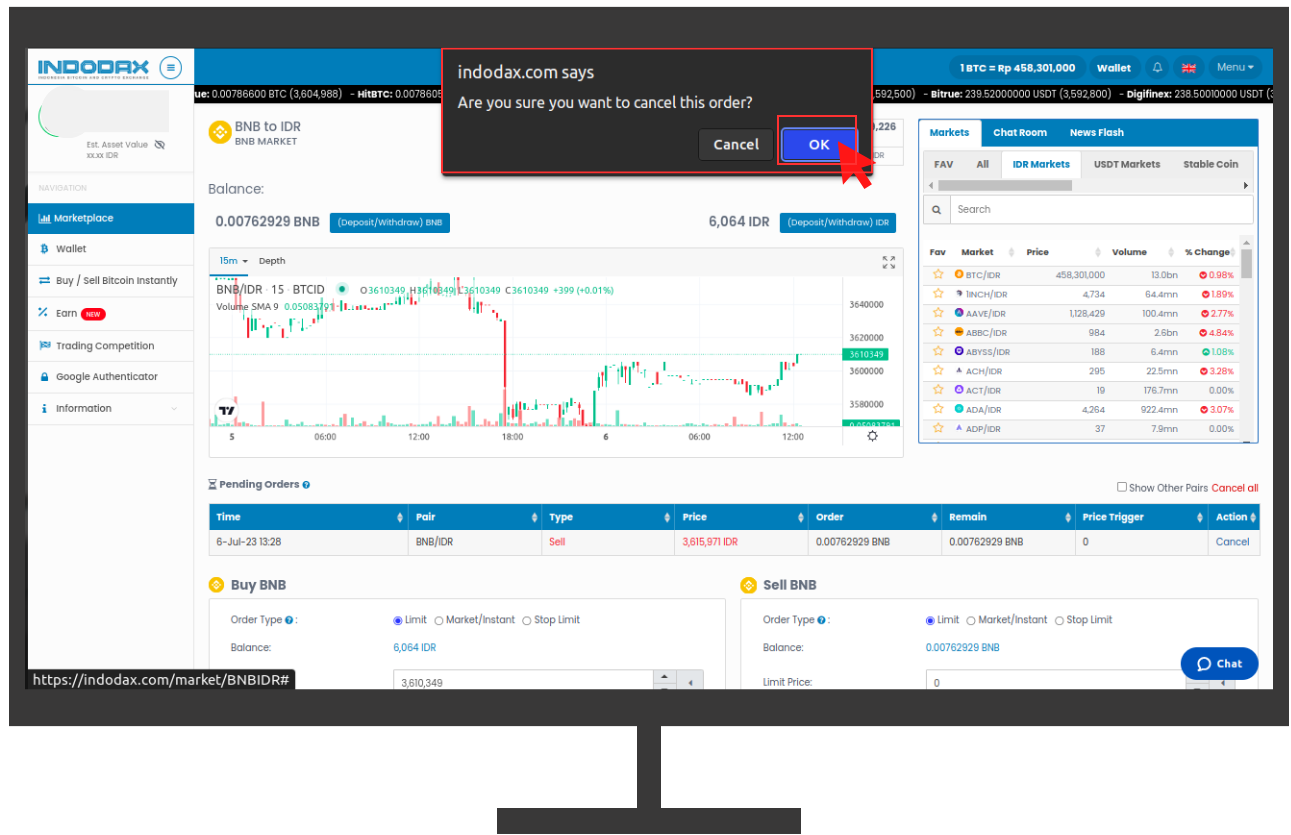
Task: Click right arrow of market tabs scrollbar
Action: [1246, 186]
